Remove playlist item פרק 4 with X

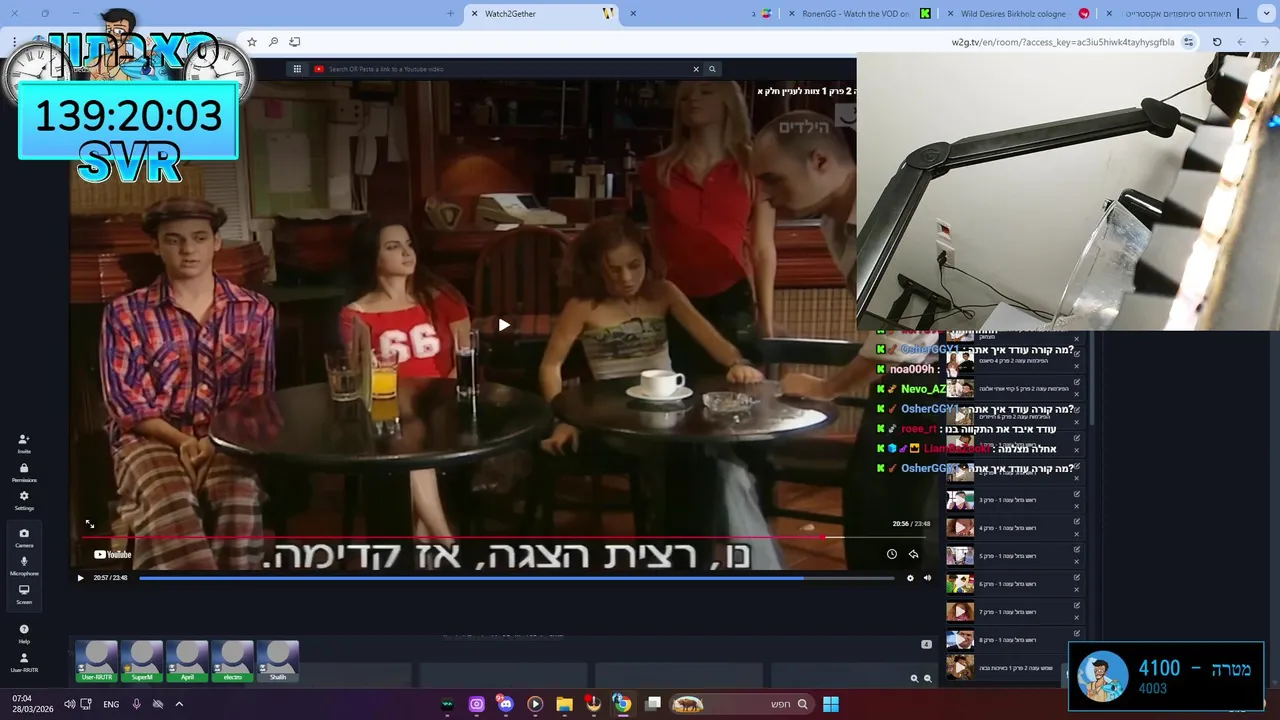tap(1077, 534)
